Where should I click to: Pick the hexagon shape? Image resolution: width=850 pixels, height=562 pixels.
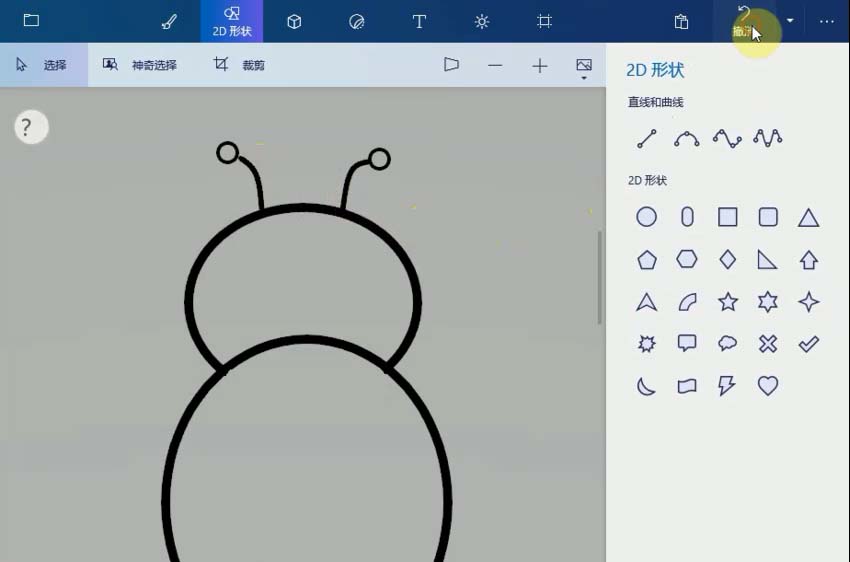coord(687,259)
